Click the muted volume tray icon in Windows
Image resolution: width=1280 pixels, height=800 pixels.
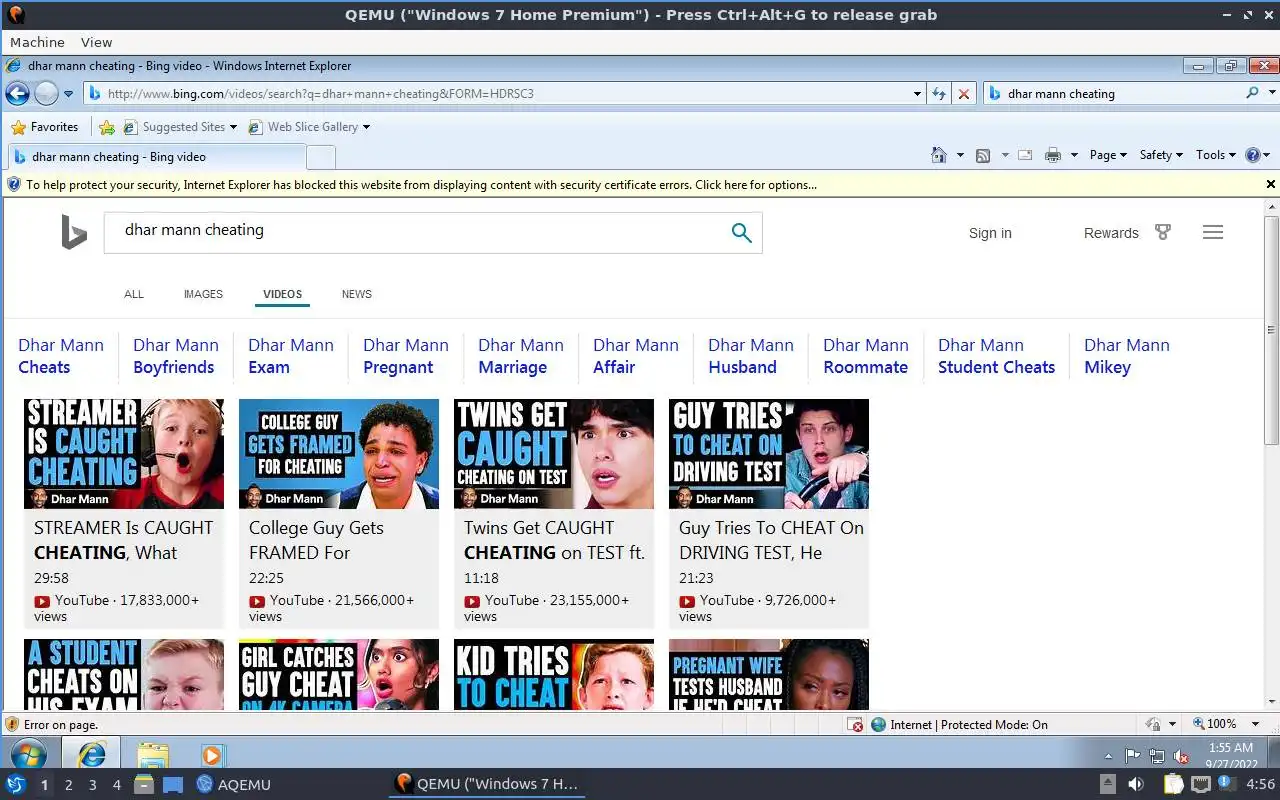[1181, 756]
